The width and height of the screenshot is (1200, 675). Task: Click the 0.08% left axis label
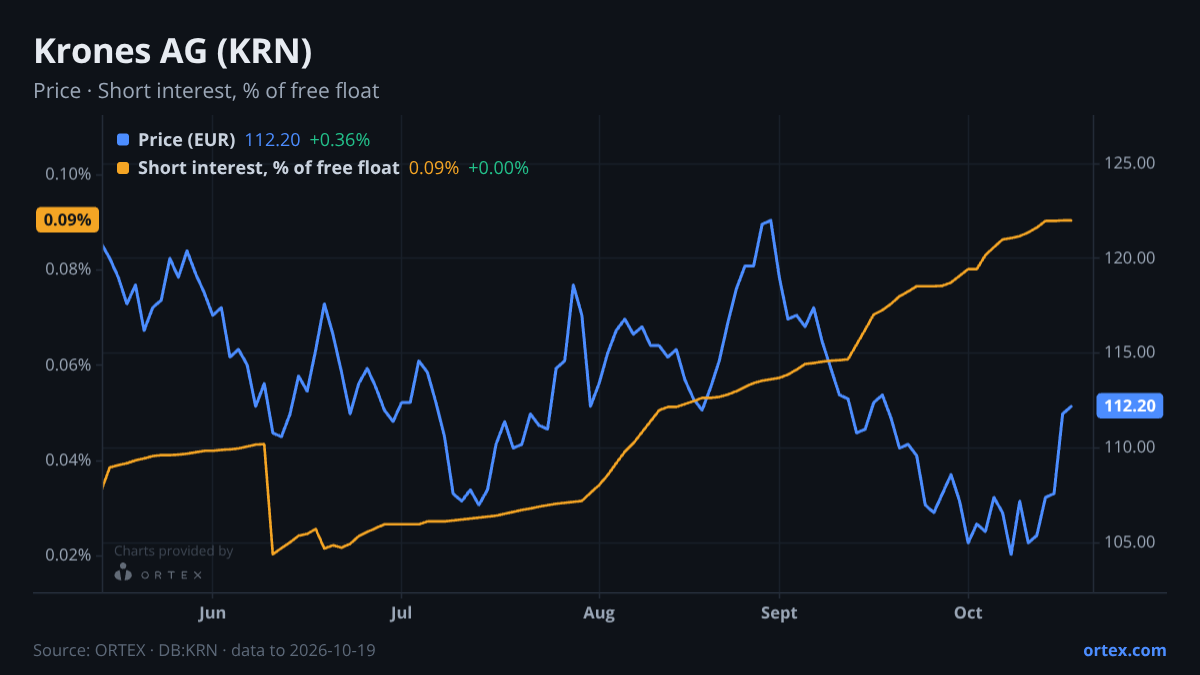click(68, 269)
